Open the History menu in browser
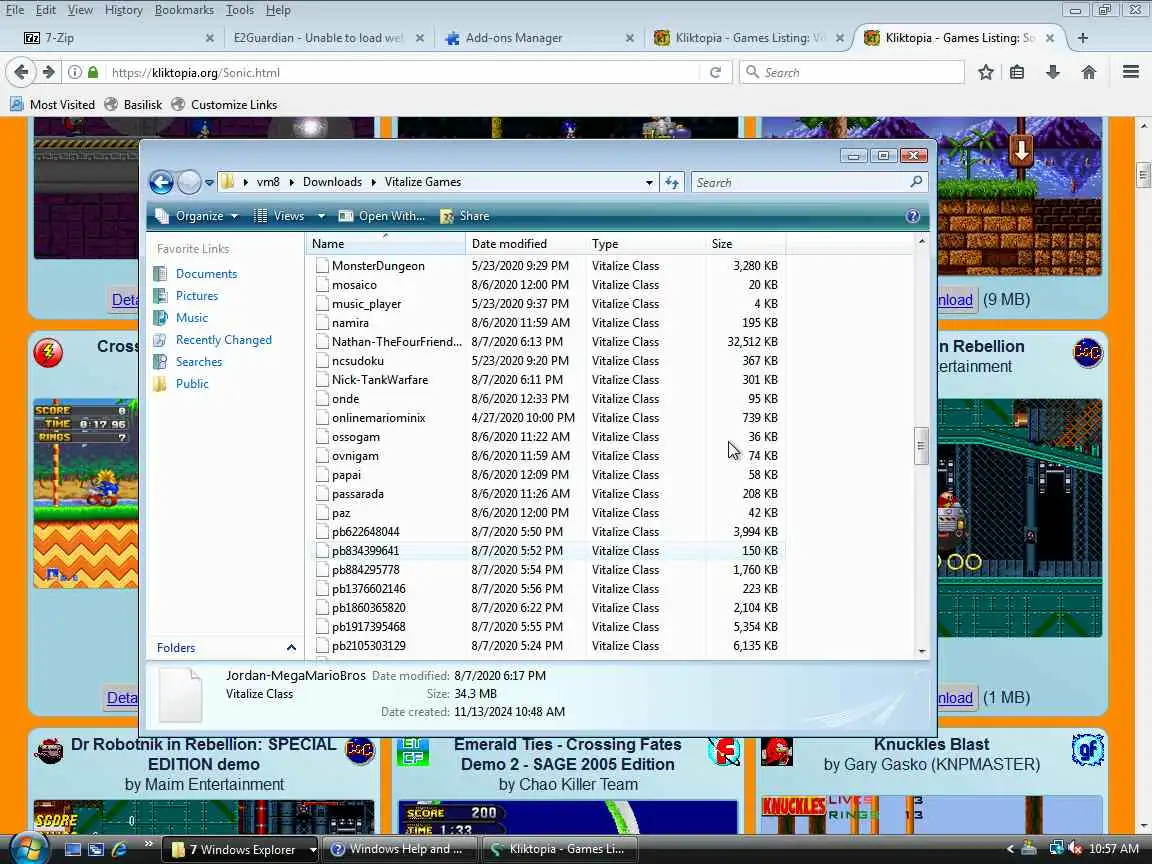1152x864 pixels. click(x=123, y=10)
